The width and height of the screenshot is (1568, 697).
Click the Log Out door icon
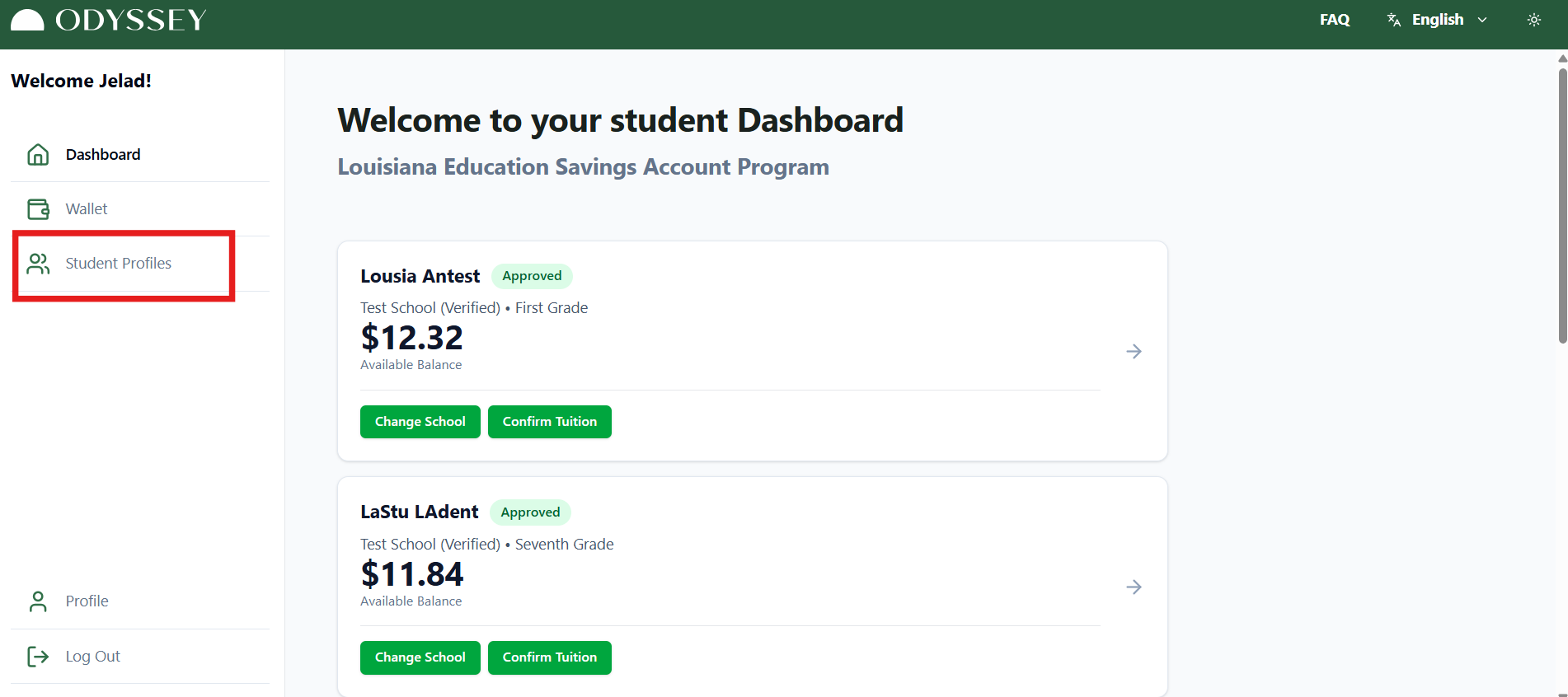(x=38, y=657)
